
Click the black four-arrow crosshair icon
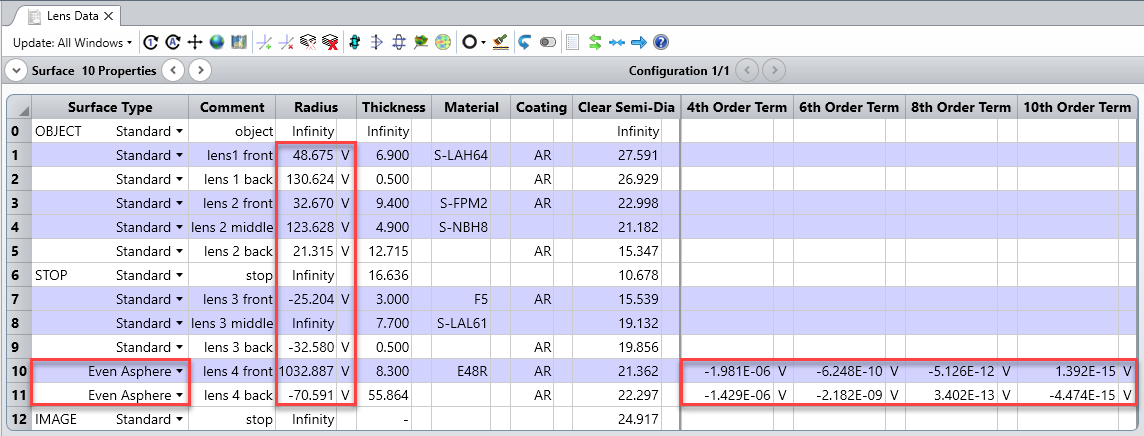click(x=194, y=43)
